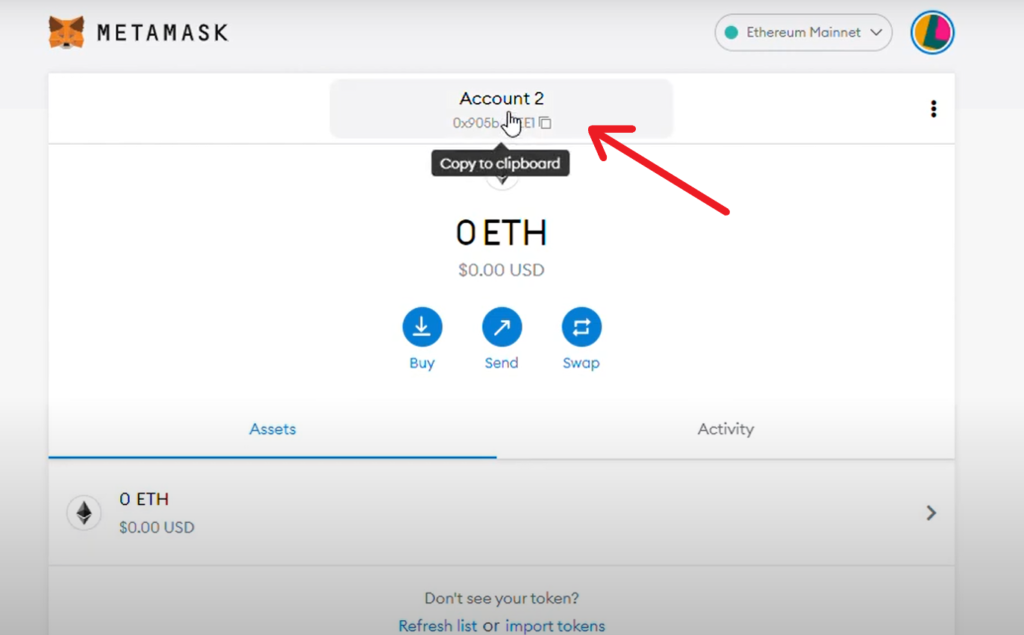
Task: Copy the account address with the clipboard icon
Action: (544, 123)
